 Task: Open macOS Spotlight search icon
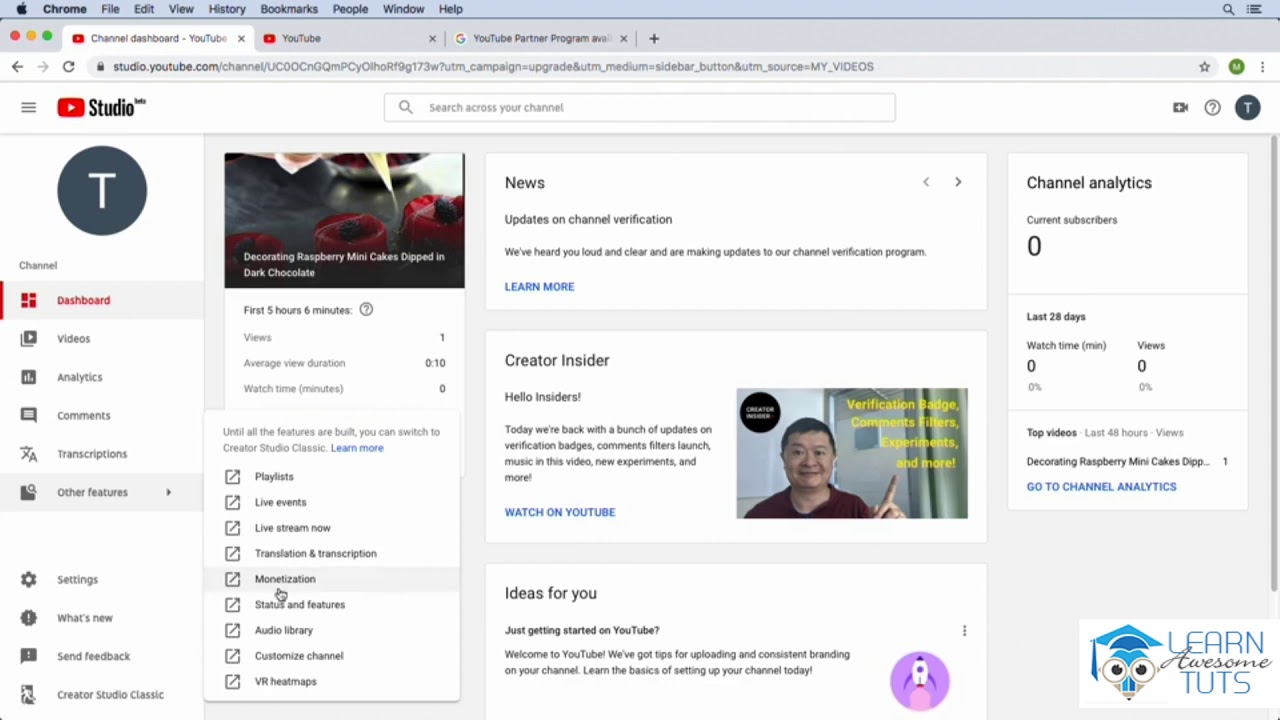1228,9
